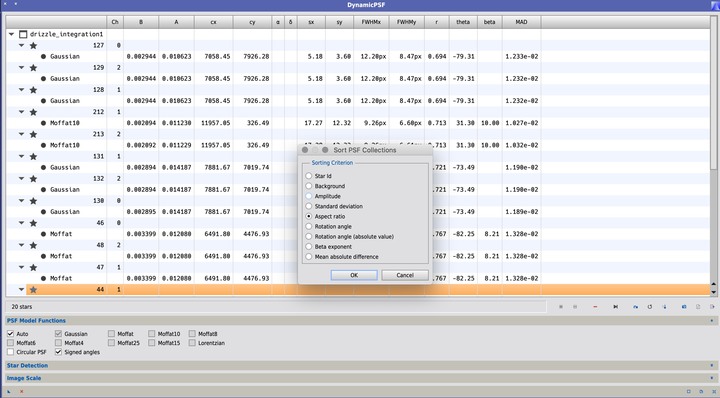
Task: Collapse star 213 tree row
Action: 22,134
